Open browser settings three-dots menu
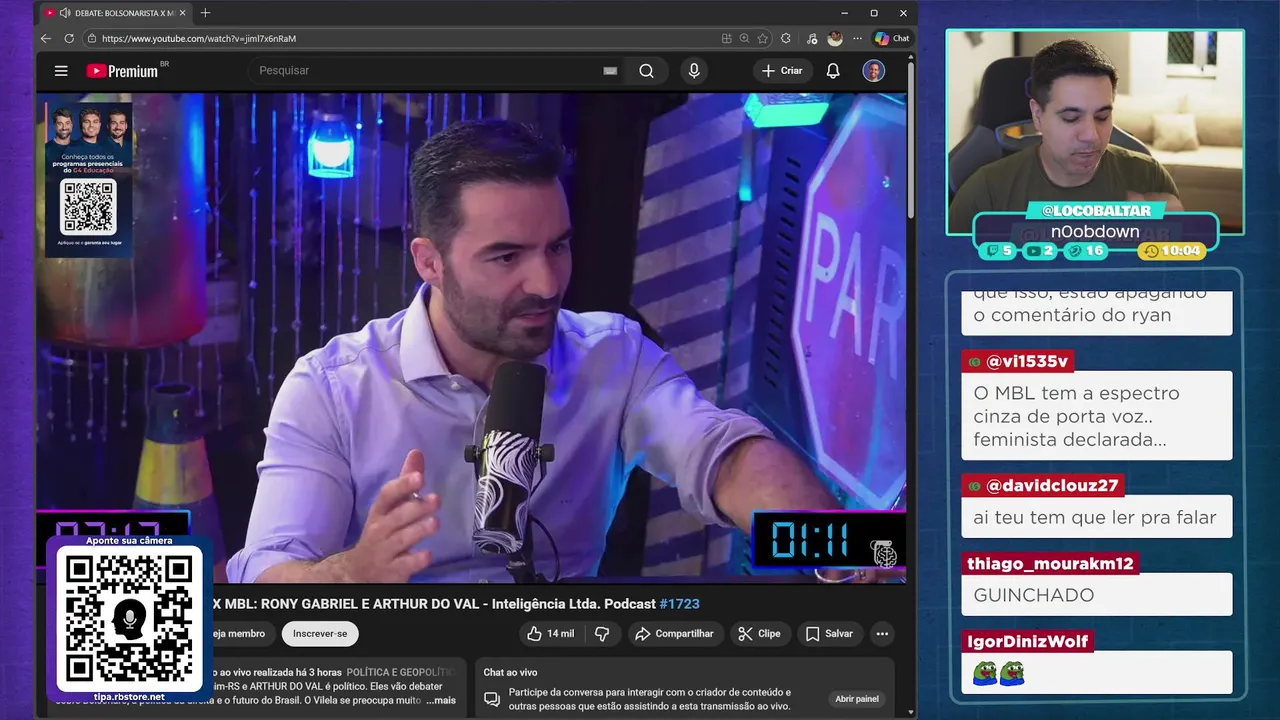Image resolution: width=1280 pixels, height=720 pixels. tap(857, 38)
